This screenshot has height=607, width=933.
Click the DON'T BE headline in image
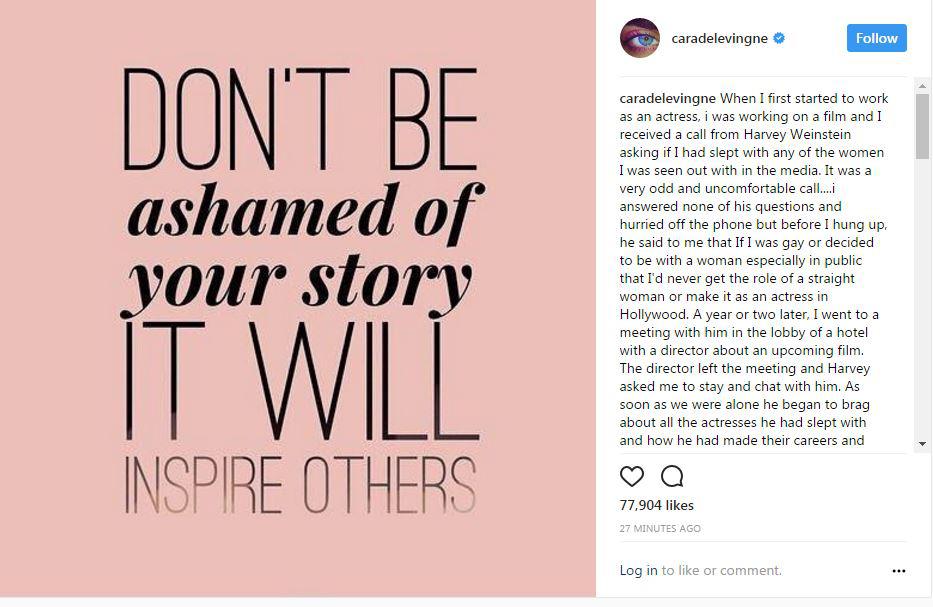click(x=300, y=120)
